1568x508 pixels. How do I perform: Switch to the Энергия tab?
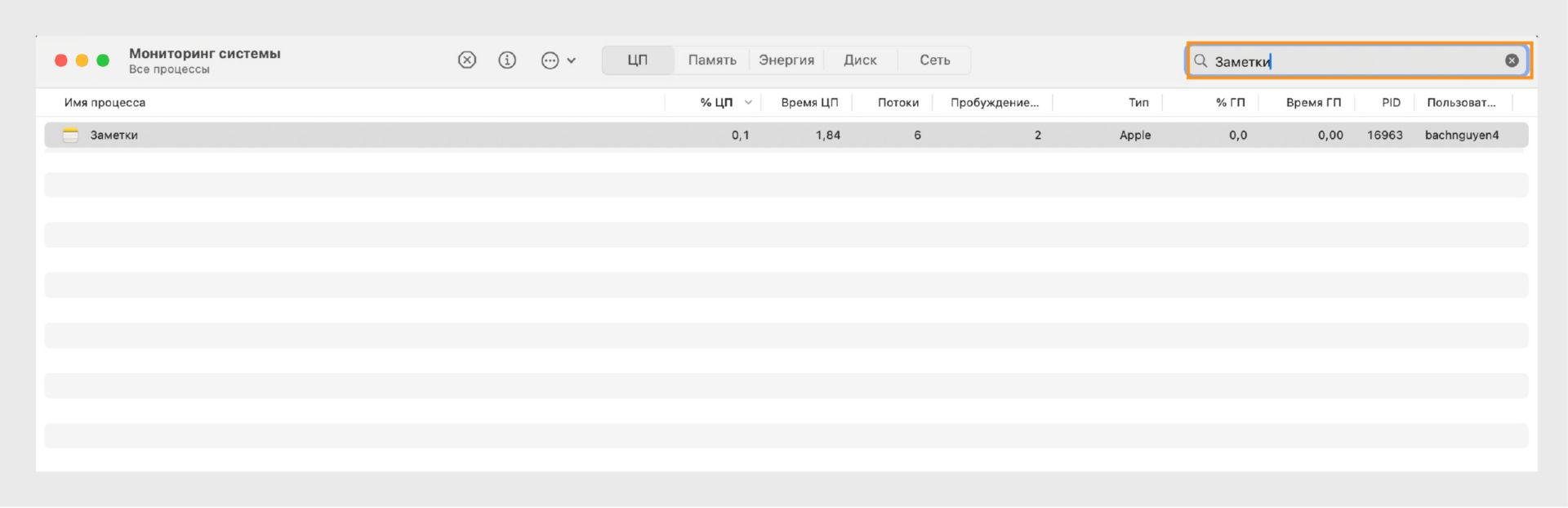point(786,60)
